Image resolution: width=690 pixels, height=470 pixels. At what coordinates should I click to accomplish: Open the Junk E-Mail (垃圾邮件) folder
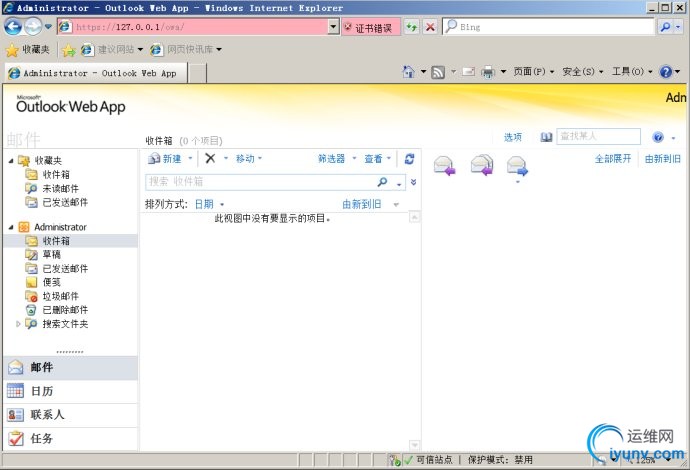[60, 297]
